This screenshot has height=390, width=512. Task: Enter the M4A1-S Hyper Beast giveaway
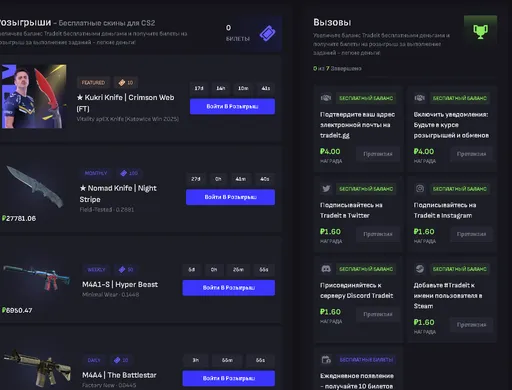(x=229, y=288)
